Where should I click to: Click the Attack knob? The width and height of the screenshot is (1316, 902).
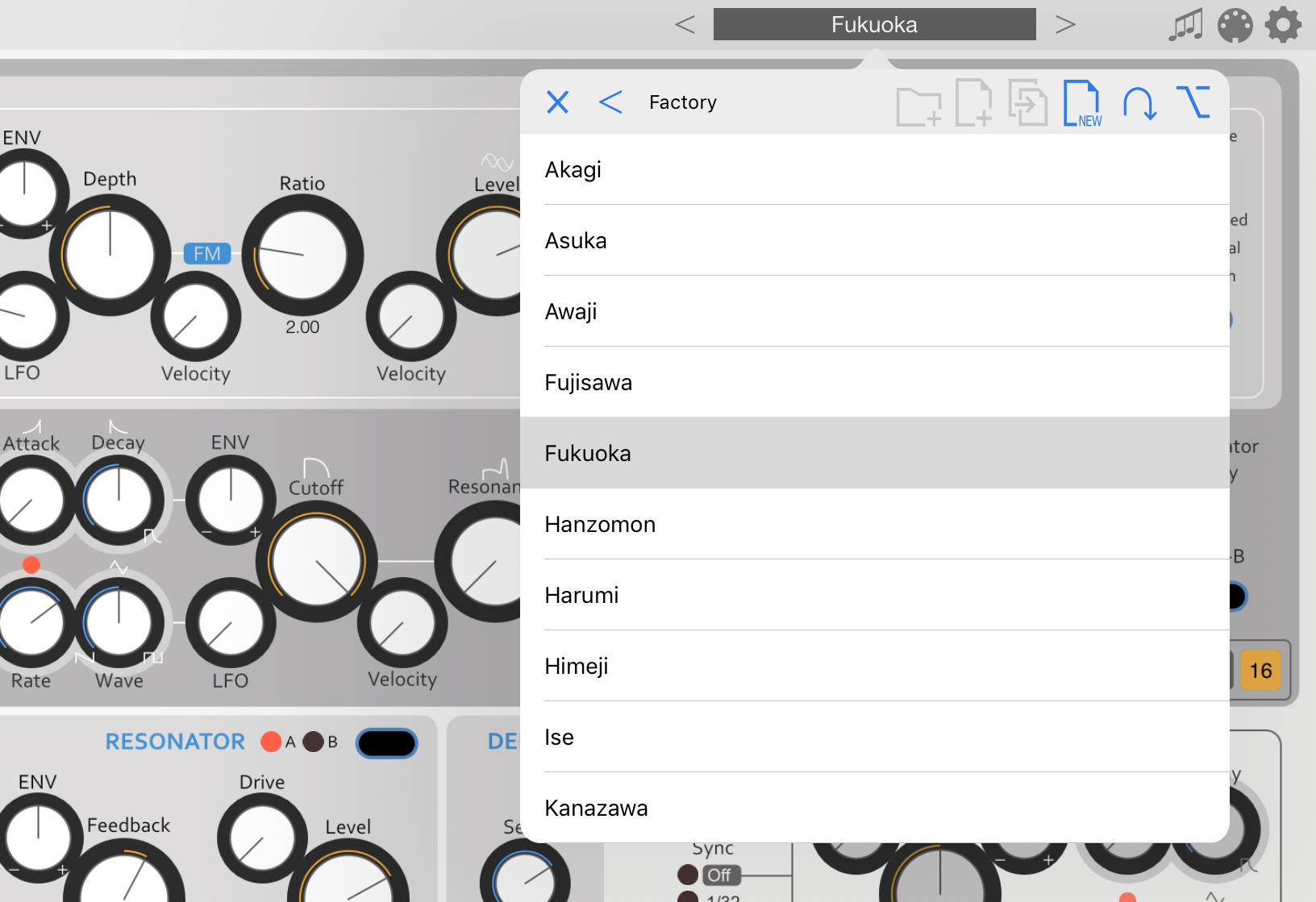point(30,501)
